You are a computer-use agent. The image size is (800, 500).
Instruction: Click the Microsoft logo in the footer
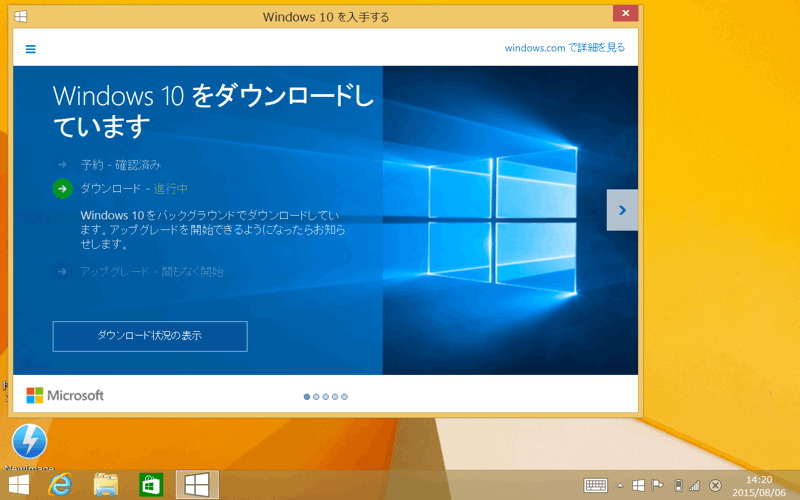tap(65, 395)
